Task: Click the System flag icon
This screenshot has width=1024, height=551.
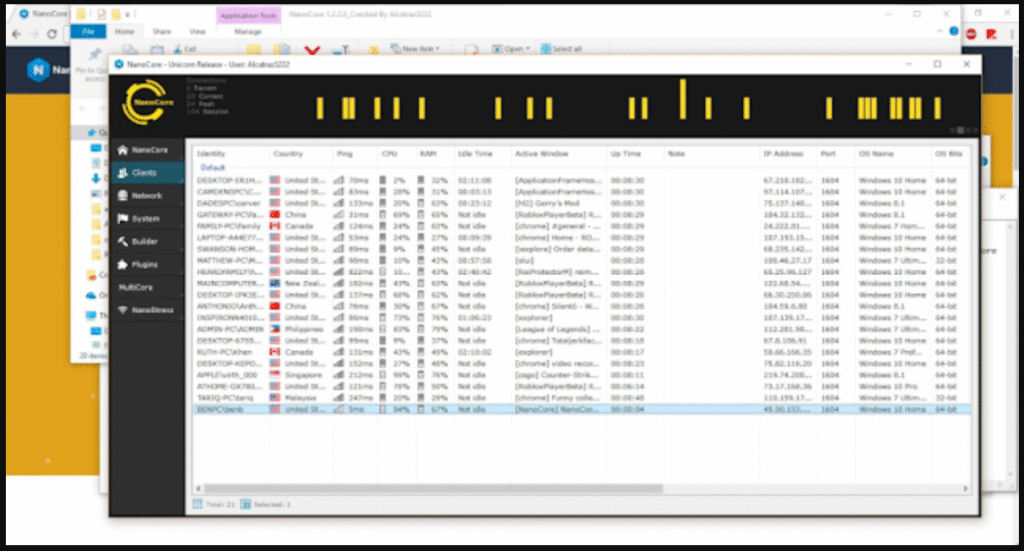Action: (123, 218)
